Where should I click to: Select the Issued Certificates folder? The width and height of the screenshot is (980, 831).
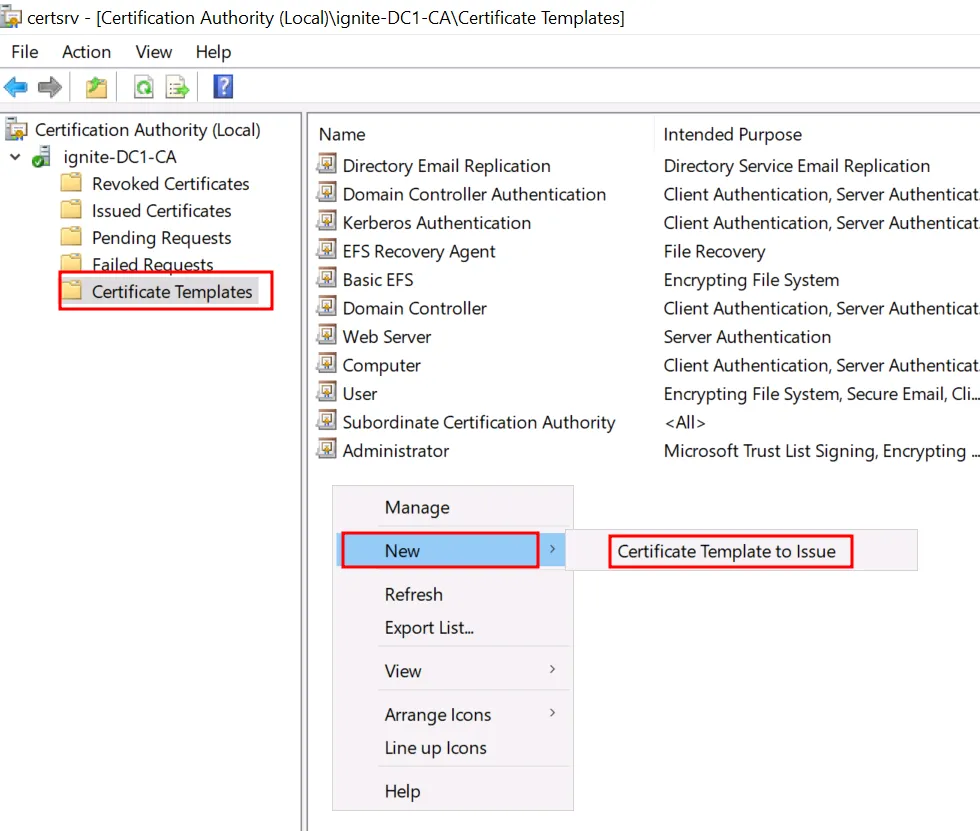click(x=161, y=211)
